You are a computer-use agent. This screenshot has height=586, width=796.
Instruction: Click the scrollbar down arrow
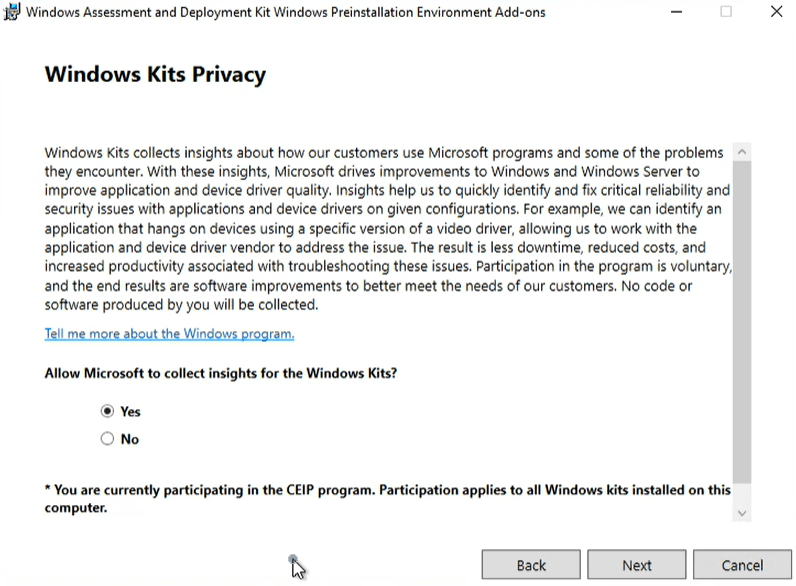742,512
